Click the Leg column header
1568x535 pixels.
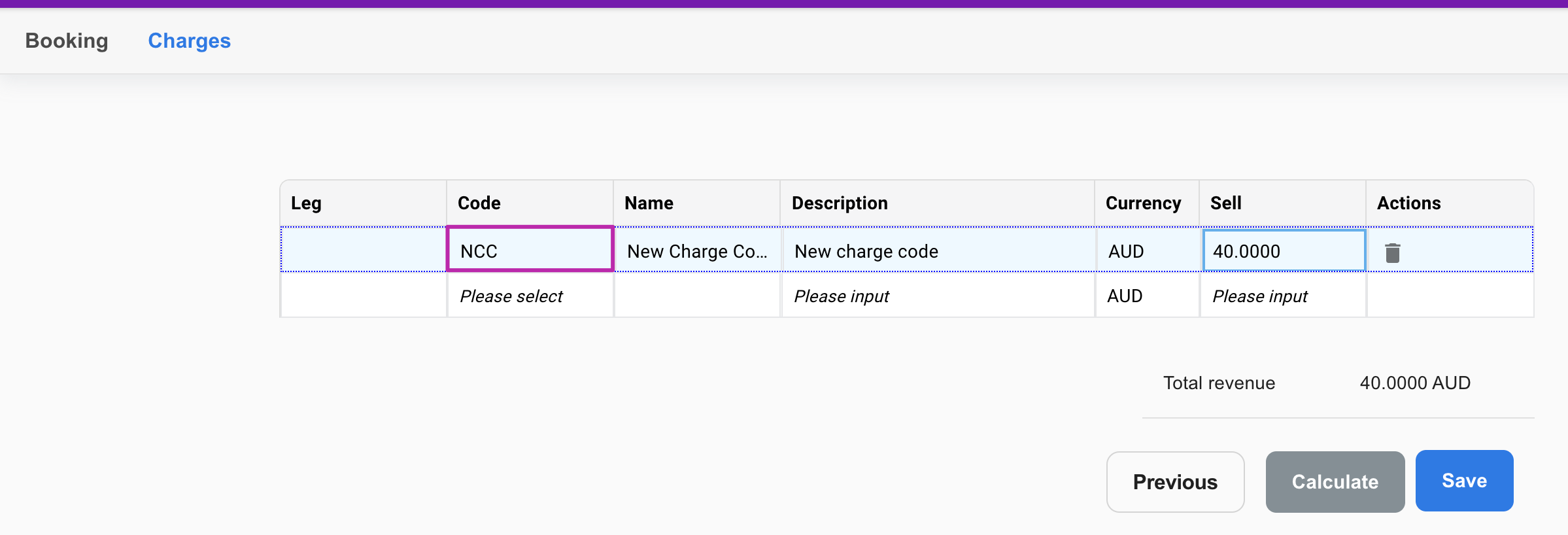point(363,203)
